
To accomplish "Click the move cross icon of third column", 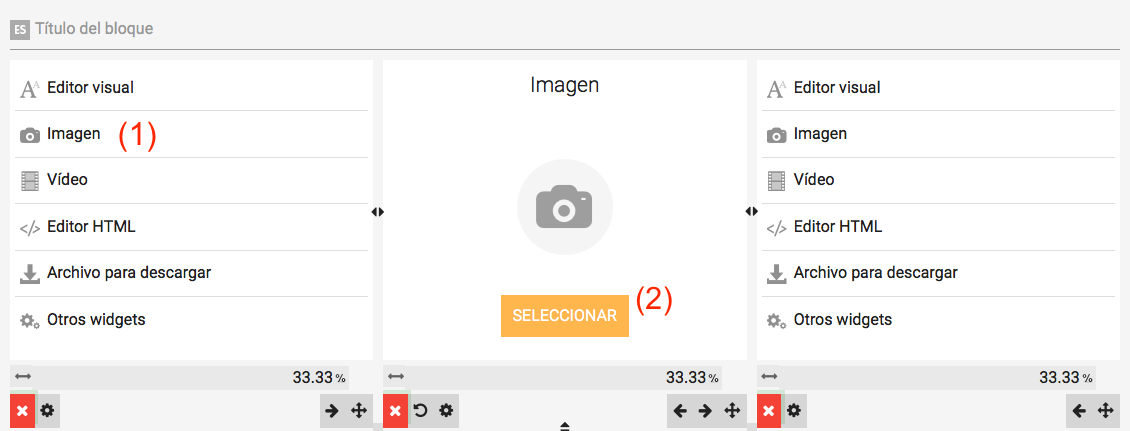I will 1105,411.
